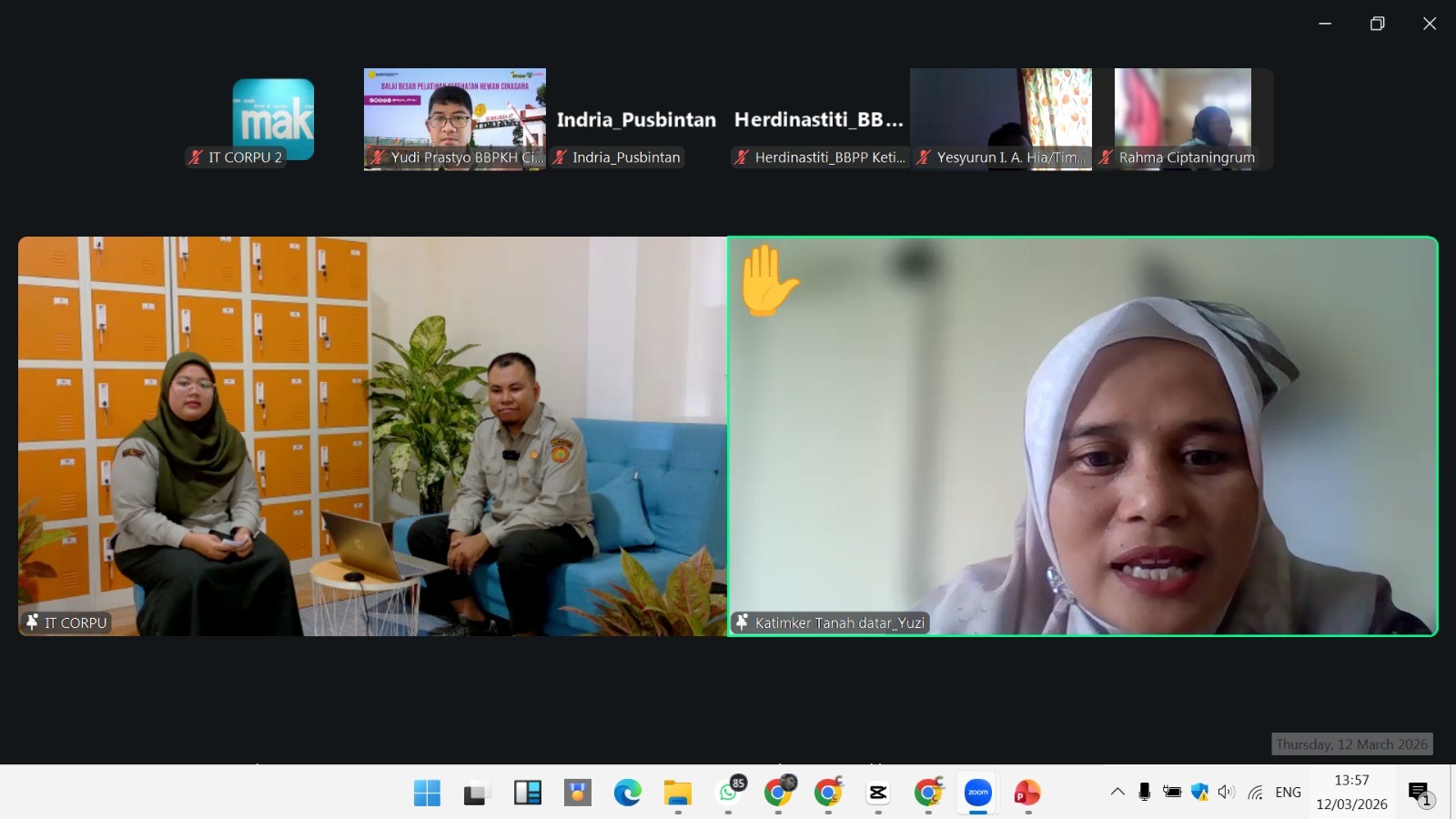
Task: Click the muted mic icon beside Rahma Ciptaningrum
Action: tap(1106, 157)
